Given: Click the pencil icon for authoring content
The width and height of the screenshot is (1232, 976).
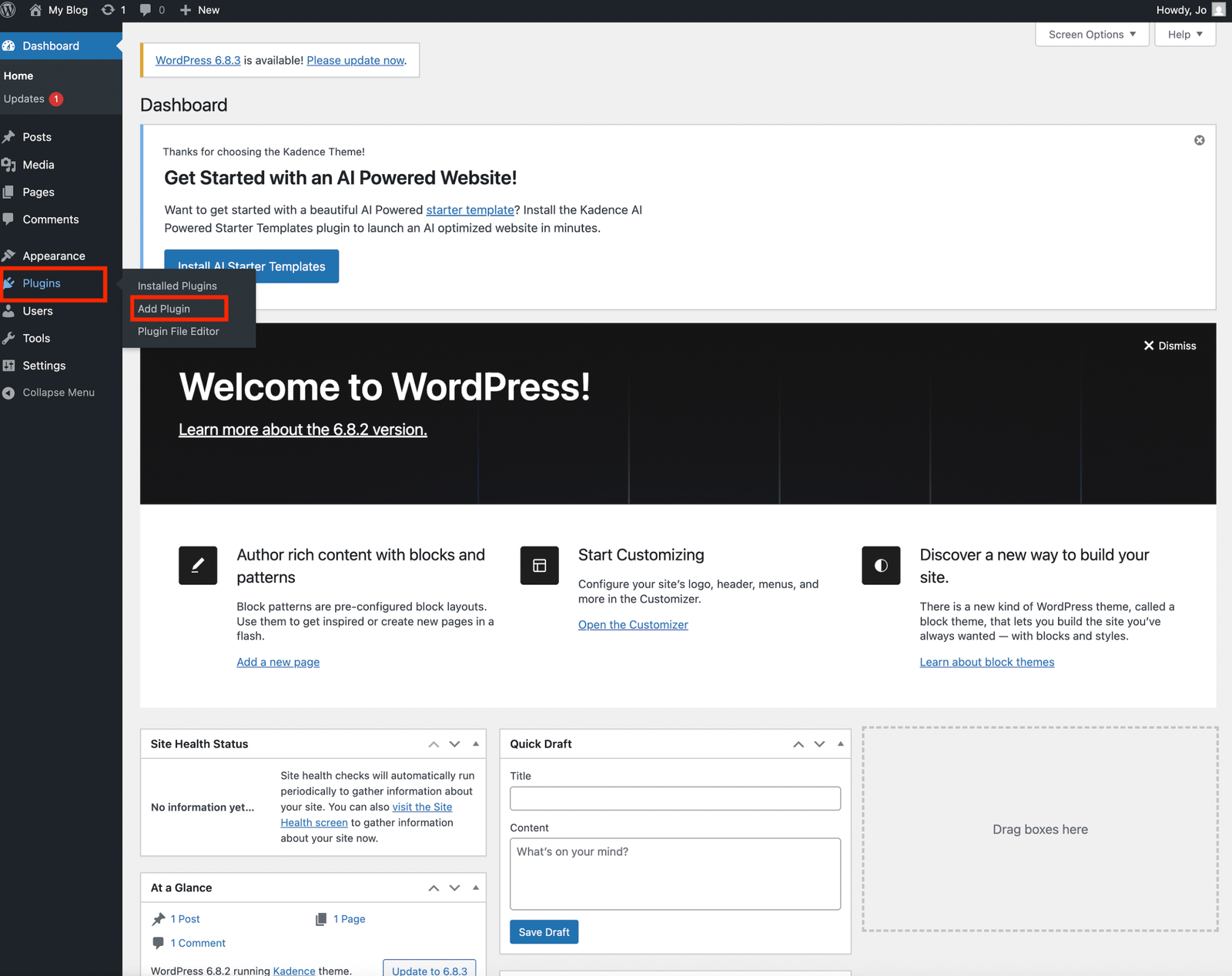Looking at the screenshot, I should click(198, 566).
